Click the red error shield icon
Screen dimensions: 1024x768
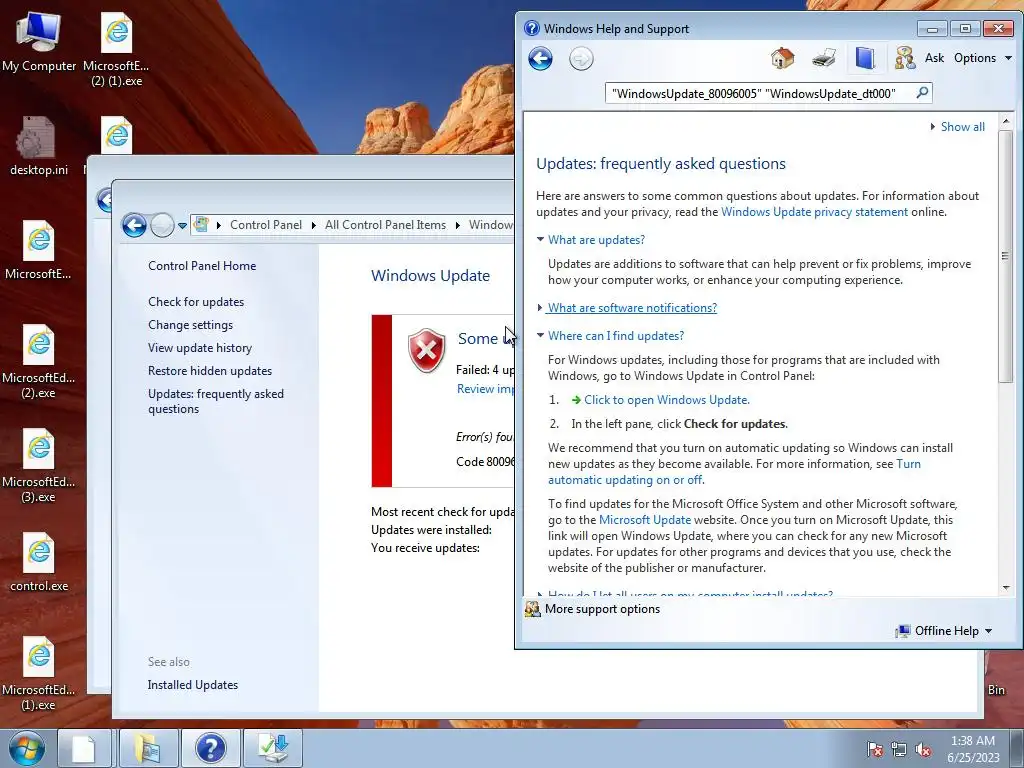coord(426,351)
